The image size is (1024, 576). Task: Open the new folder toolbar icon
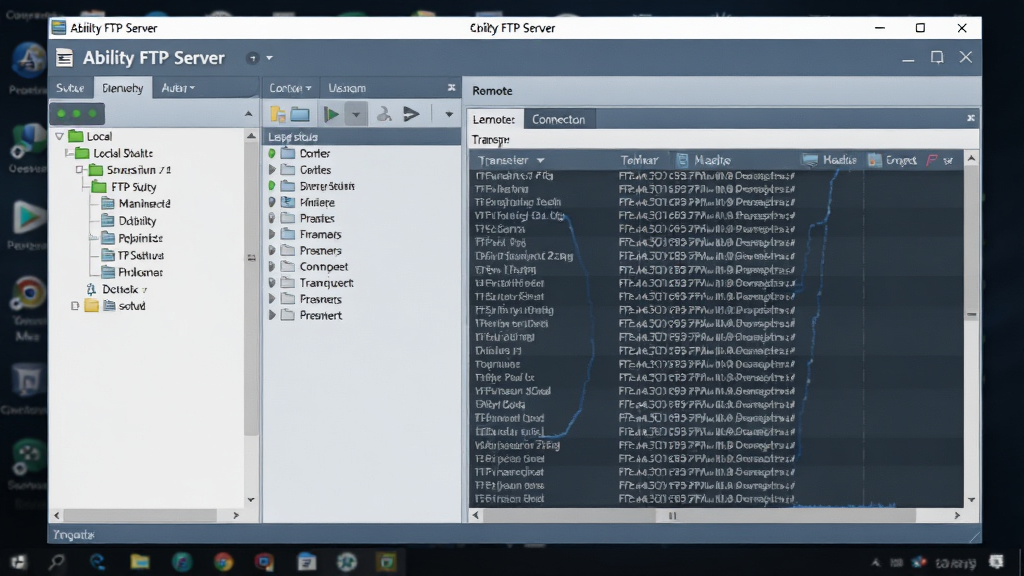click(x=278, y=114)
